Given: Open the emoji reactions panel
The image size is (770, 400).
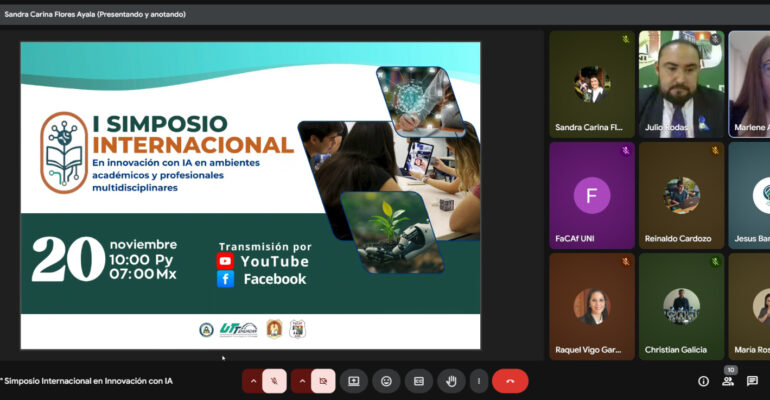Looking at the screenshot, I should [386, 381].
